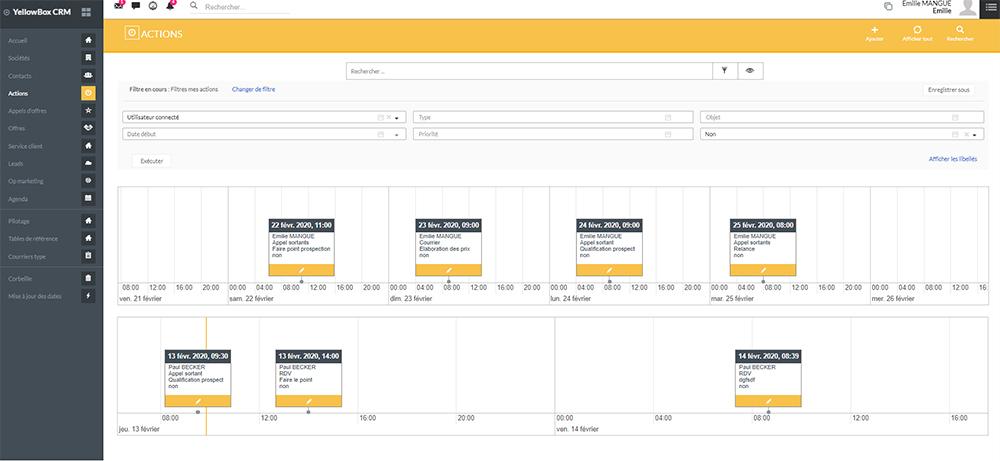Open the chat messages icon
Image resolution: width=1000 pixels, height=461 pixels.
click(136, 6)
